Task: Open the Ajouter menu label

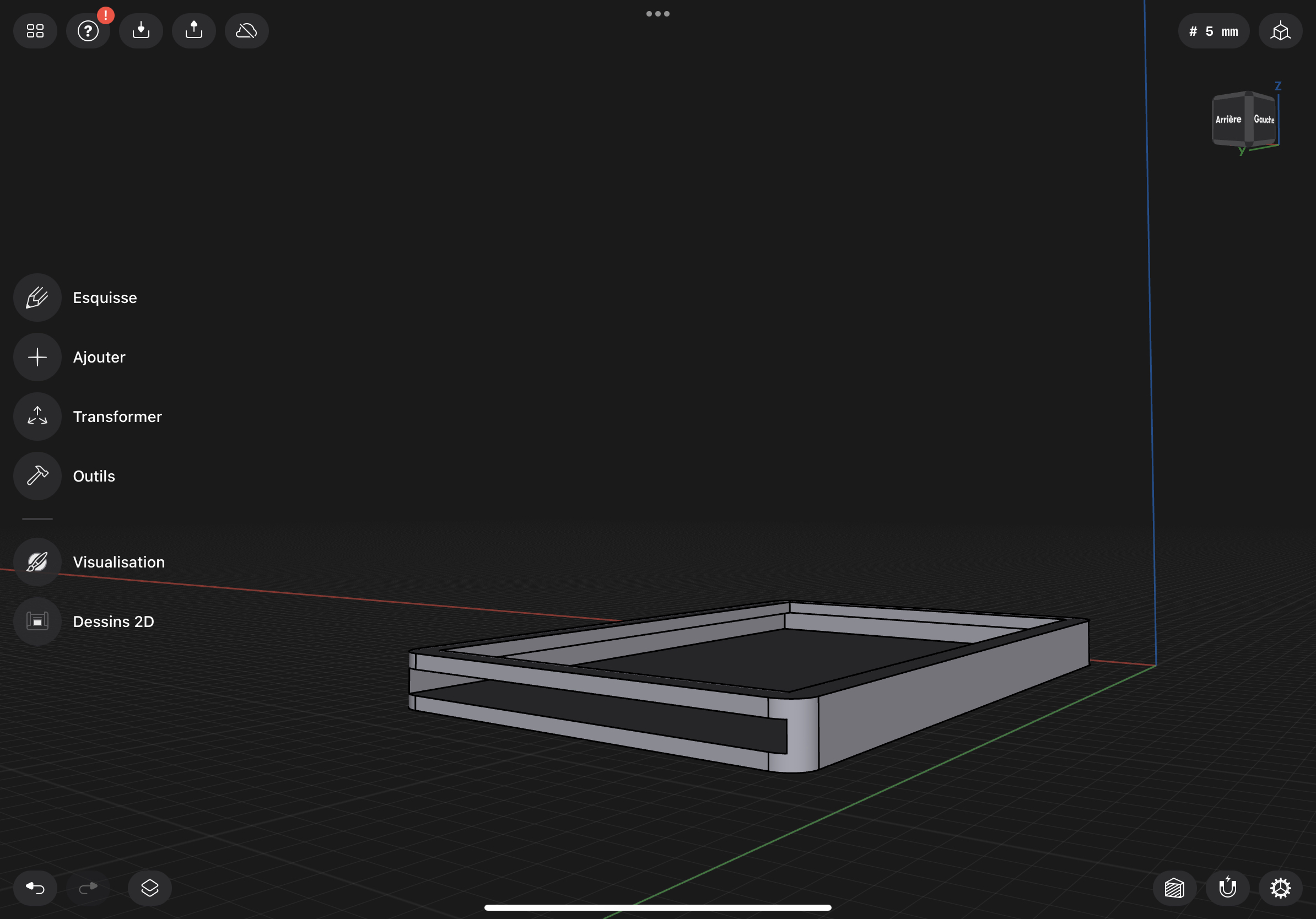Action: [99, 357]
